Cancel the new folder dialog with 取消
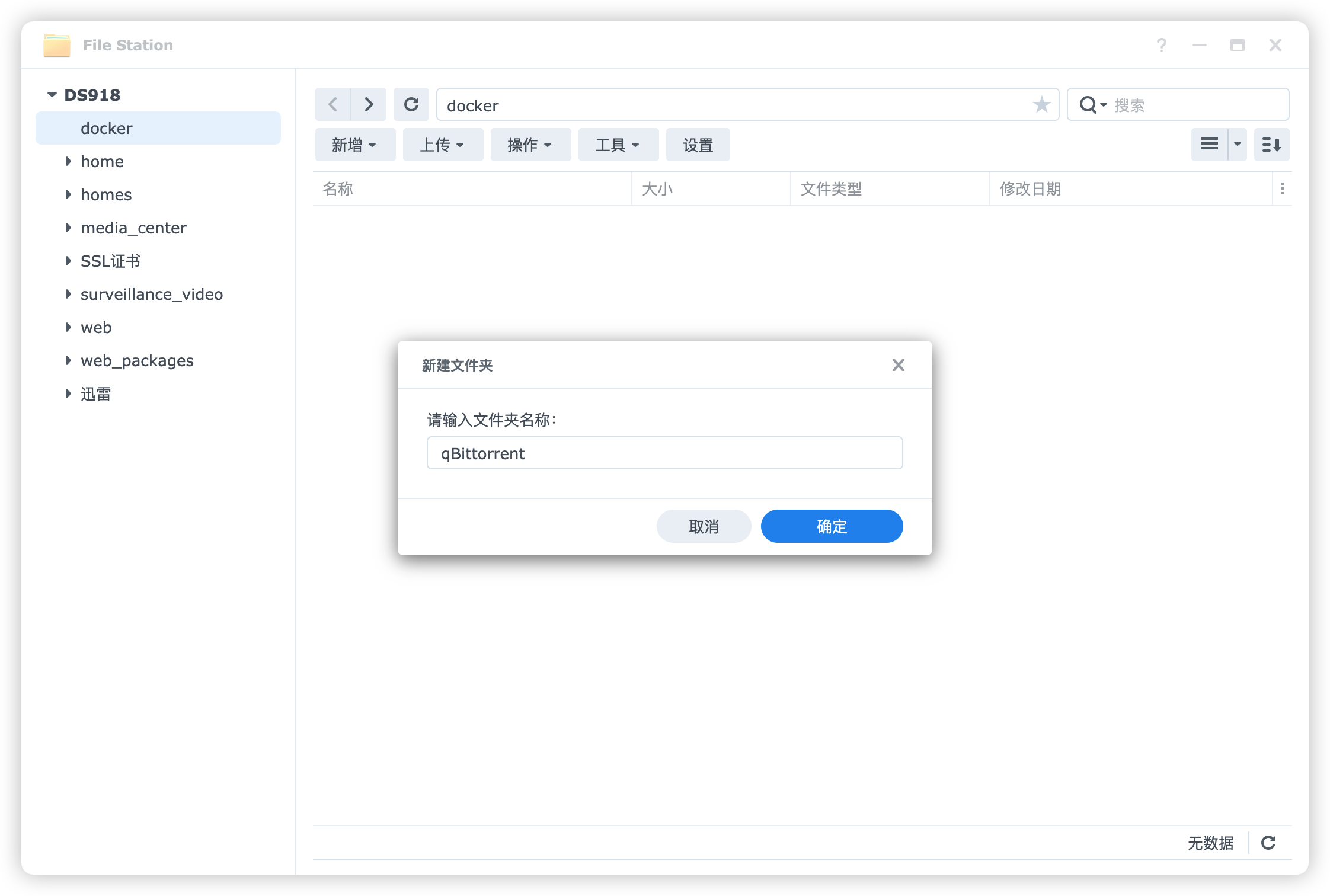The image size is (1330, 896). pos(704,526)
